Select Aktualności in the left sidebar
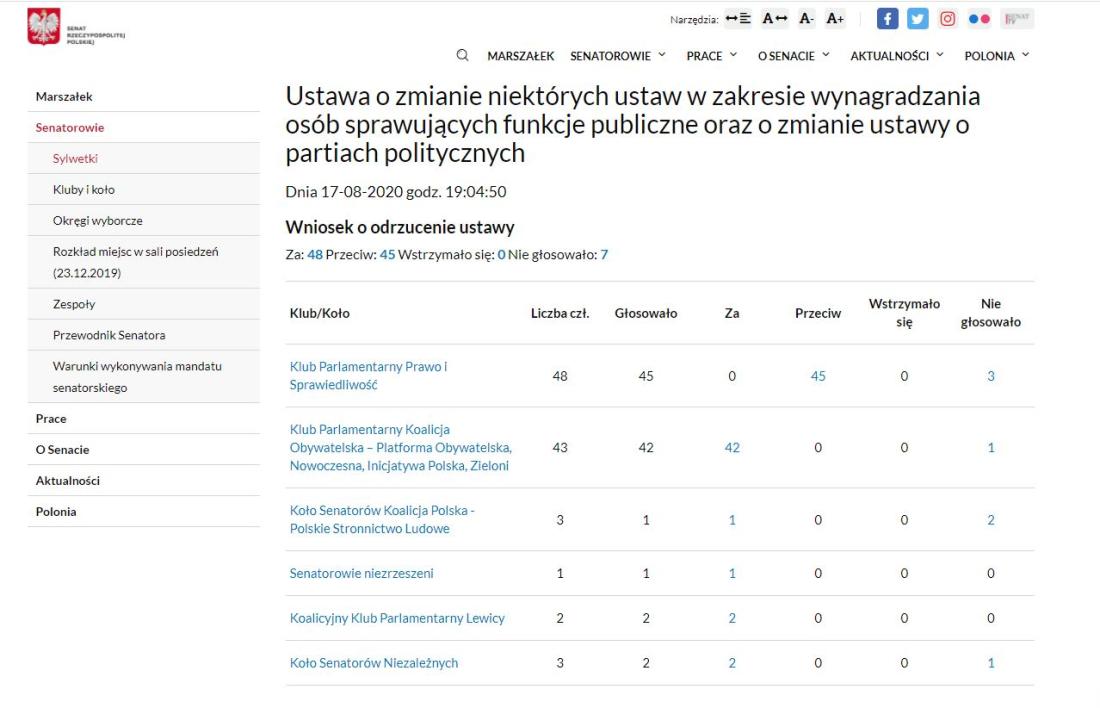 [143, 481]
